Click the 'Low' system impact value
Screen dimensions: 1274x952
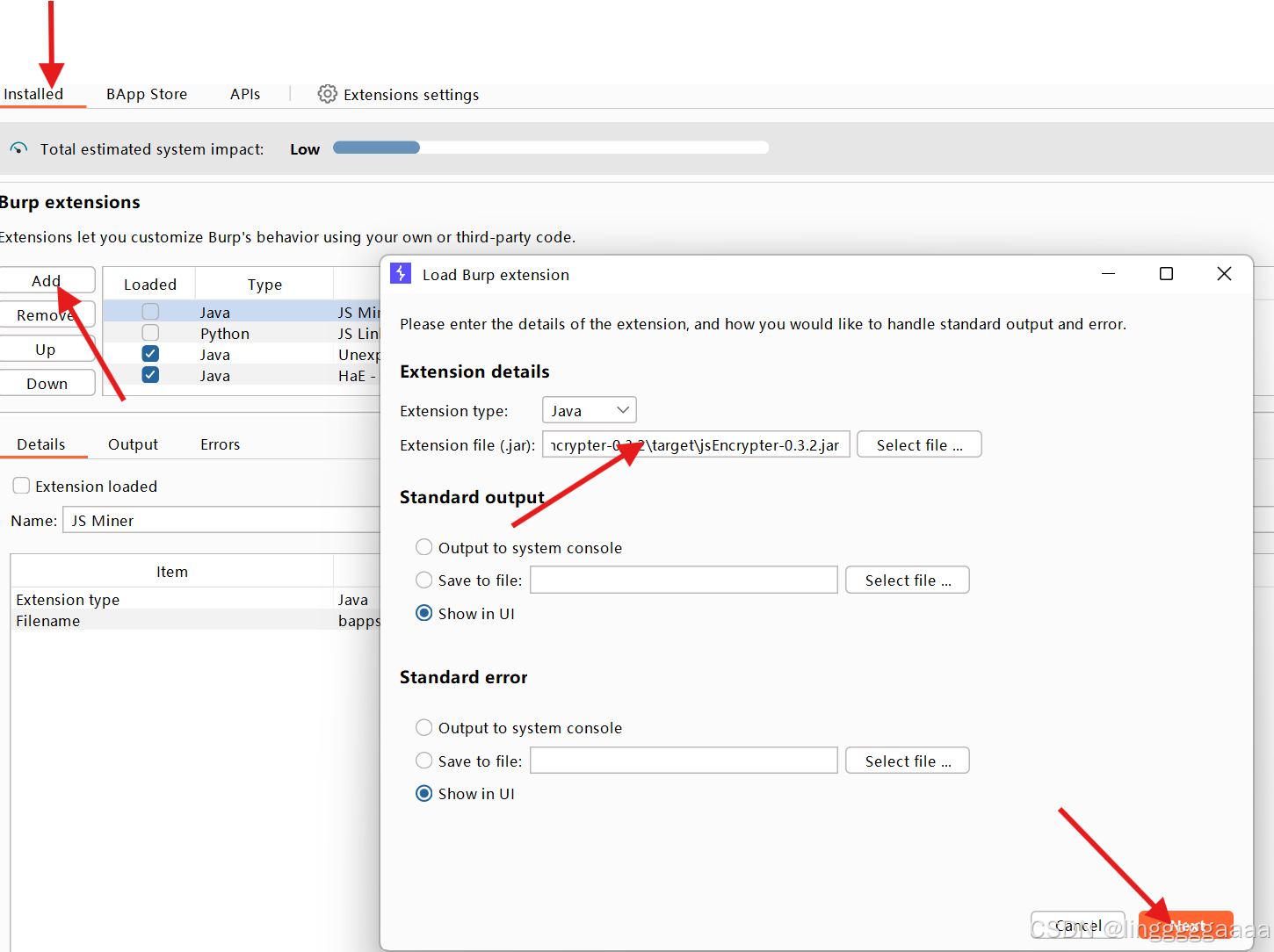click(x=305, y=149)
